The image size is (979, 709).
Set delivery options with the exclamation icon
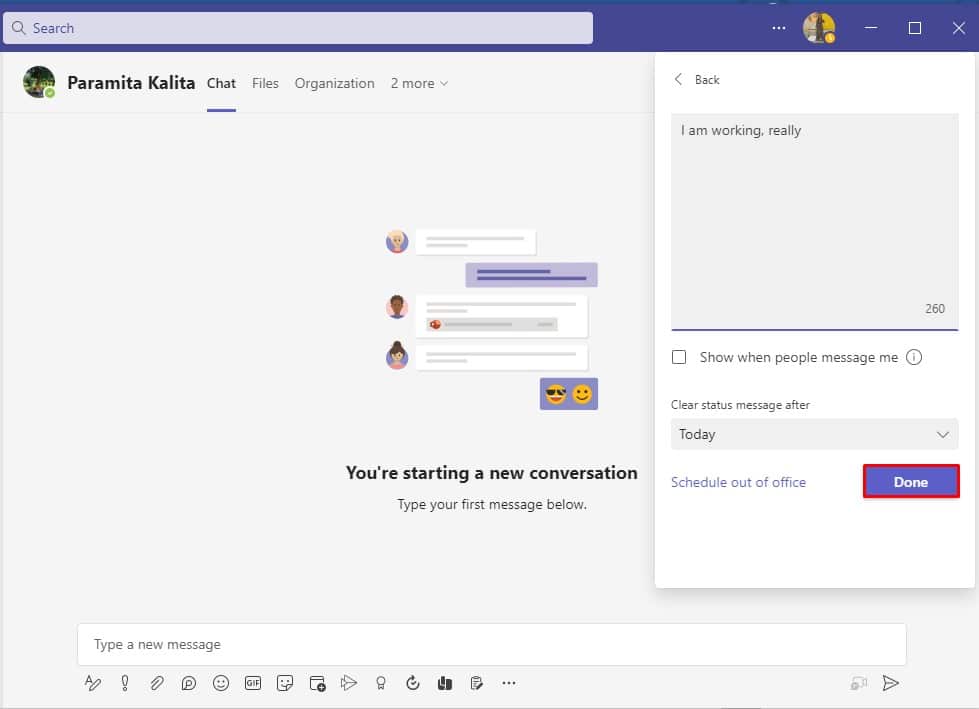pyautogui.click(x=124, y=683)
